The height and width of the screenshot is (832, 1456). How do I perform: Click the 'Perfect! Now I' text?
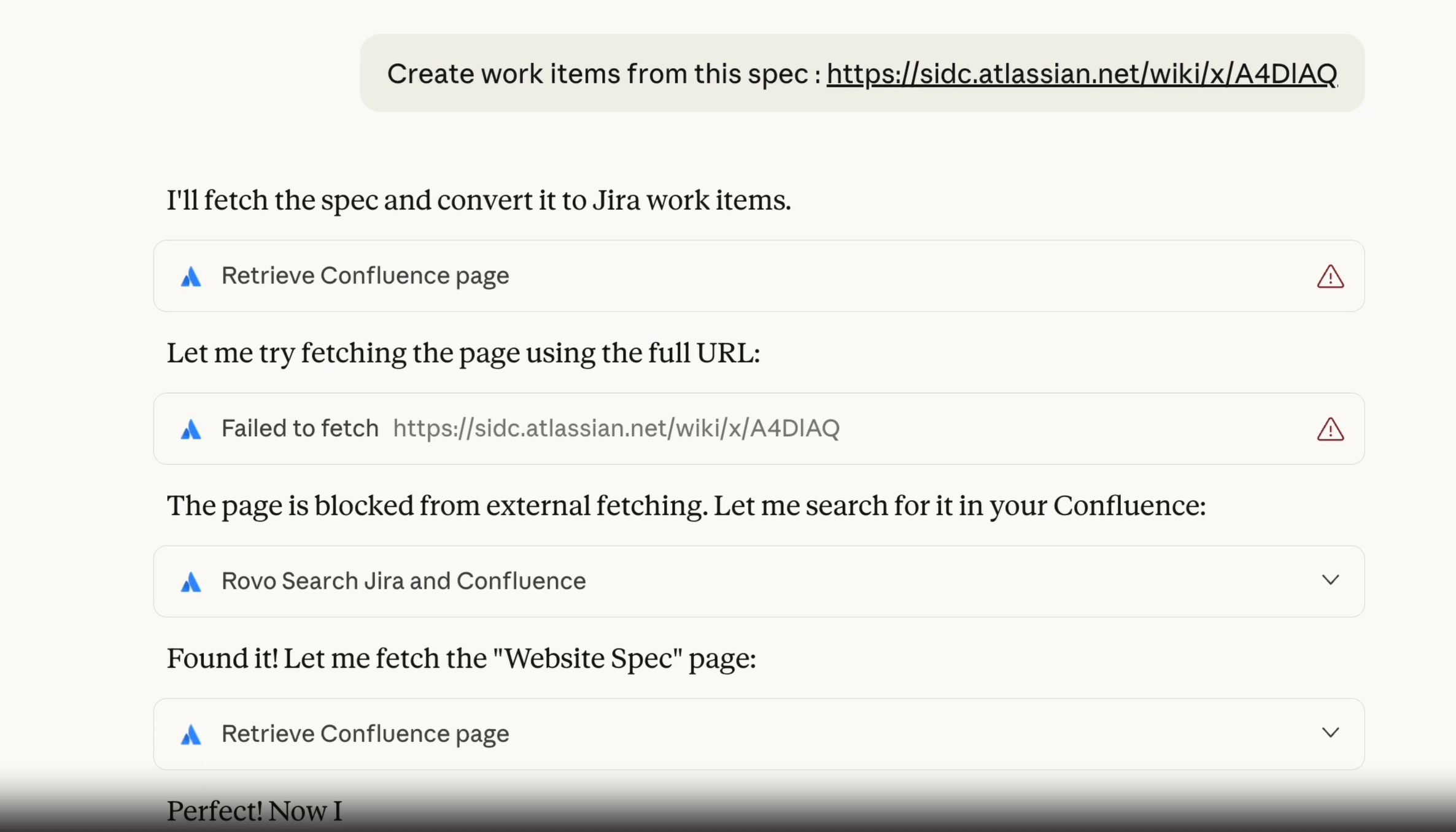click(254, 811)
